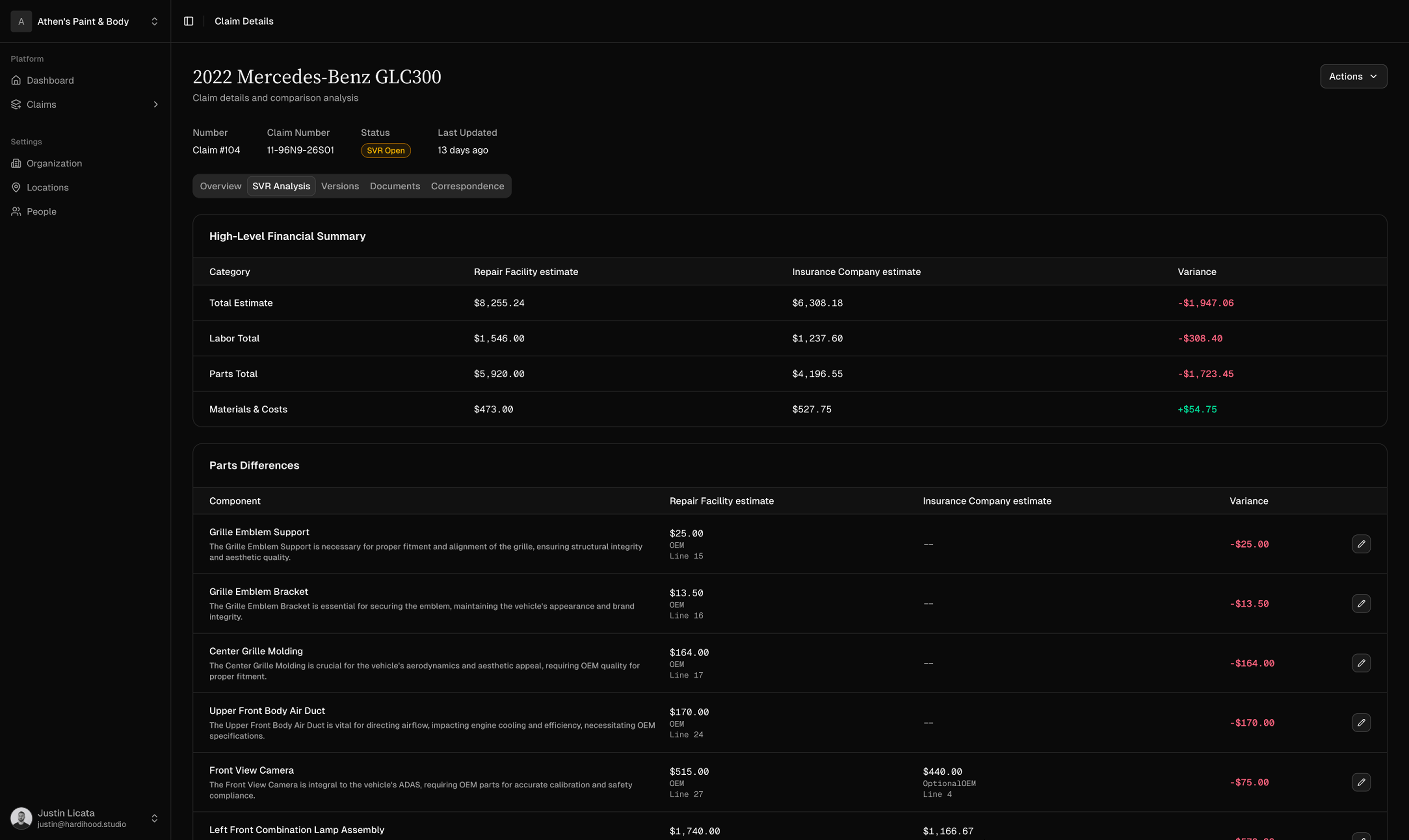This screenshot has height=840, width=1409.
Task: Open the Justin Licata account menu chevron
Action: 154,819
